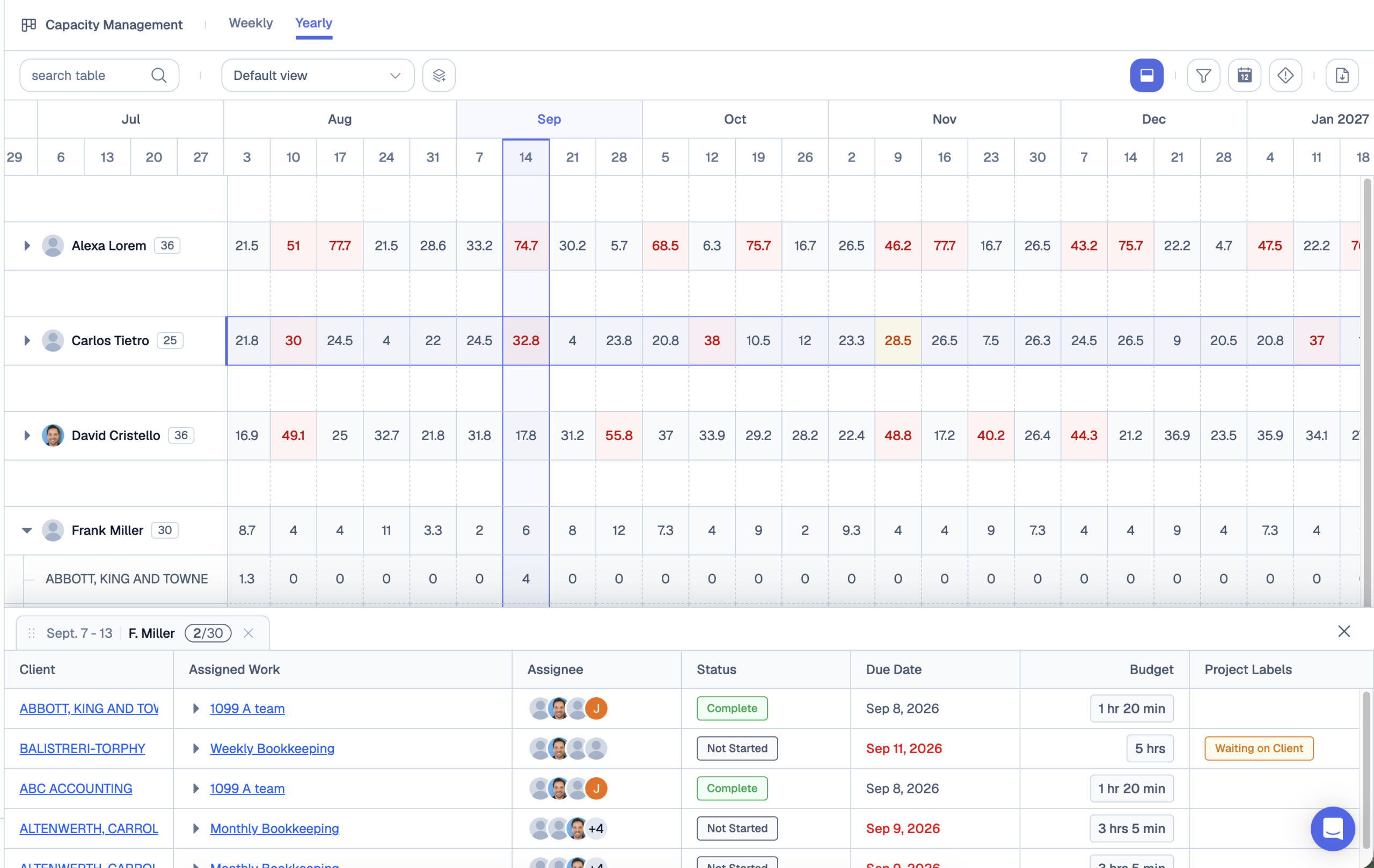Click the ABBOTT, KING AND TOWNE sub-row

[127, 579]
